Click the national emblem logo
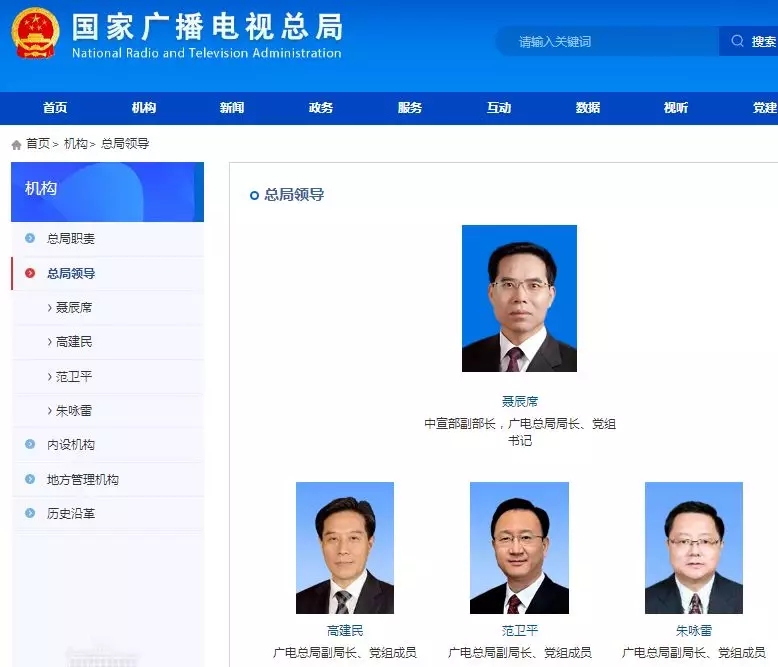The image size is (778, 667). (36, 34)
